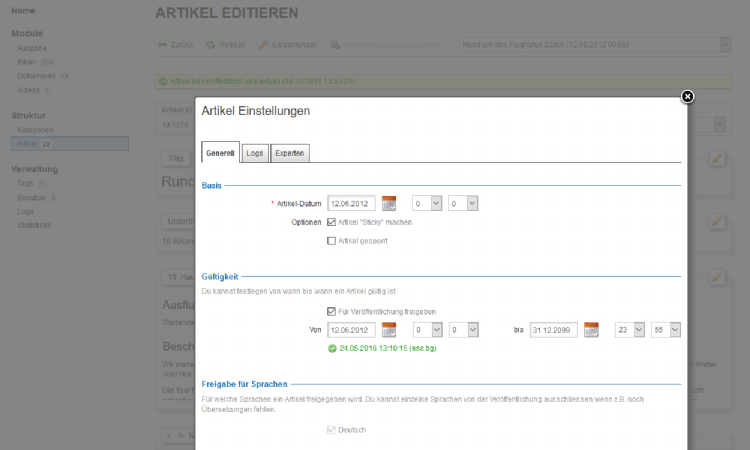Viewport: 750px width, 450px height.
Task: Open calendar picker for Artikel-Datum
Action: point(389,203)
